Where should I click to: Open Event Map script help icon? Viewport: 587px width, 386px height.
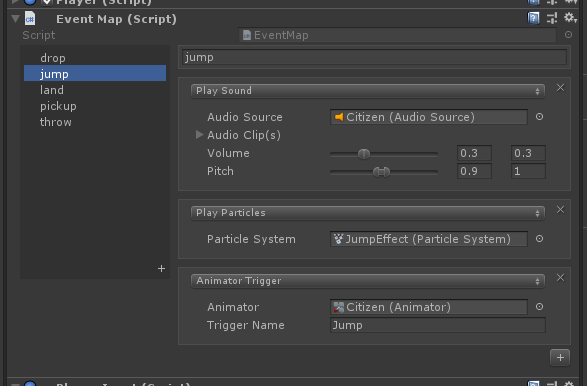click(x=533, y=18)
